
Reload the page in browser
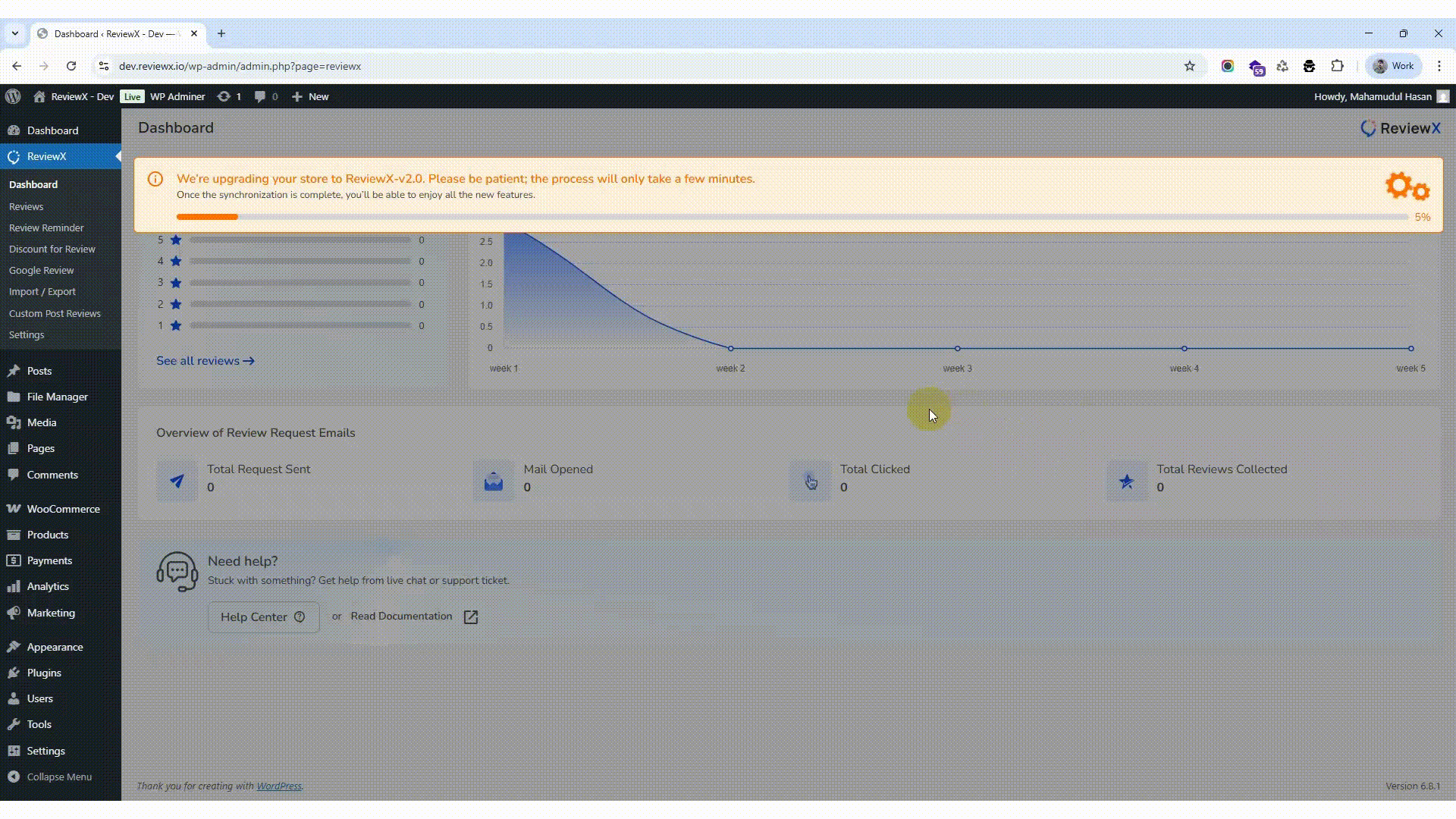point(71,66)
